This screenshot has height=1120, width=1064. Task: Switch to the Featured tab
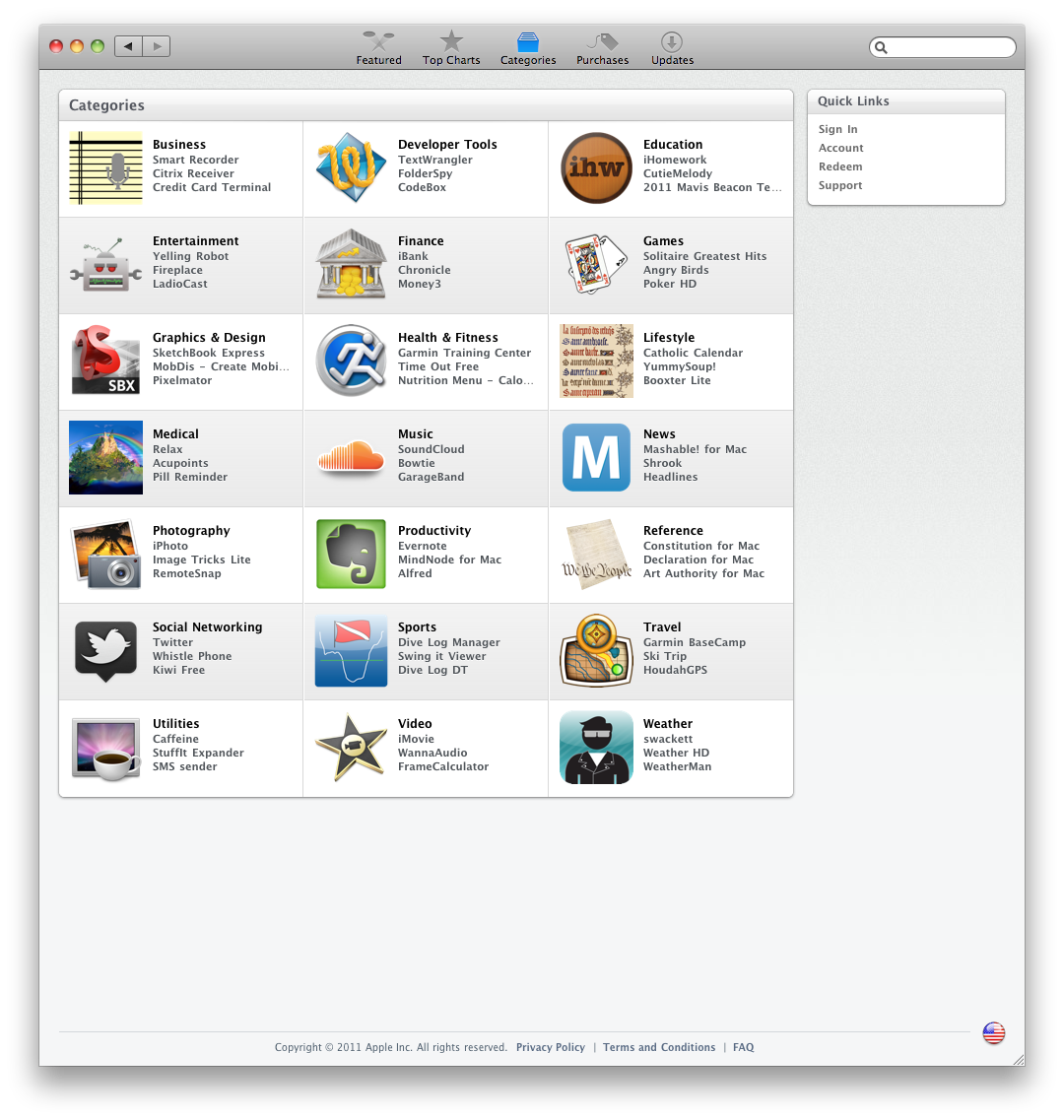point(378,48)
